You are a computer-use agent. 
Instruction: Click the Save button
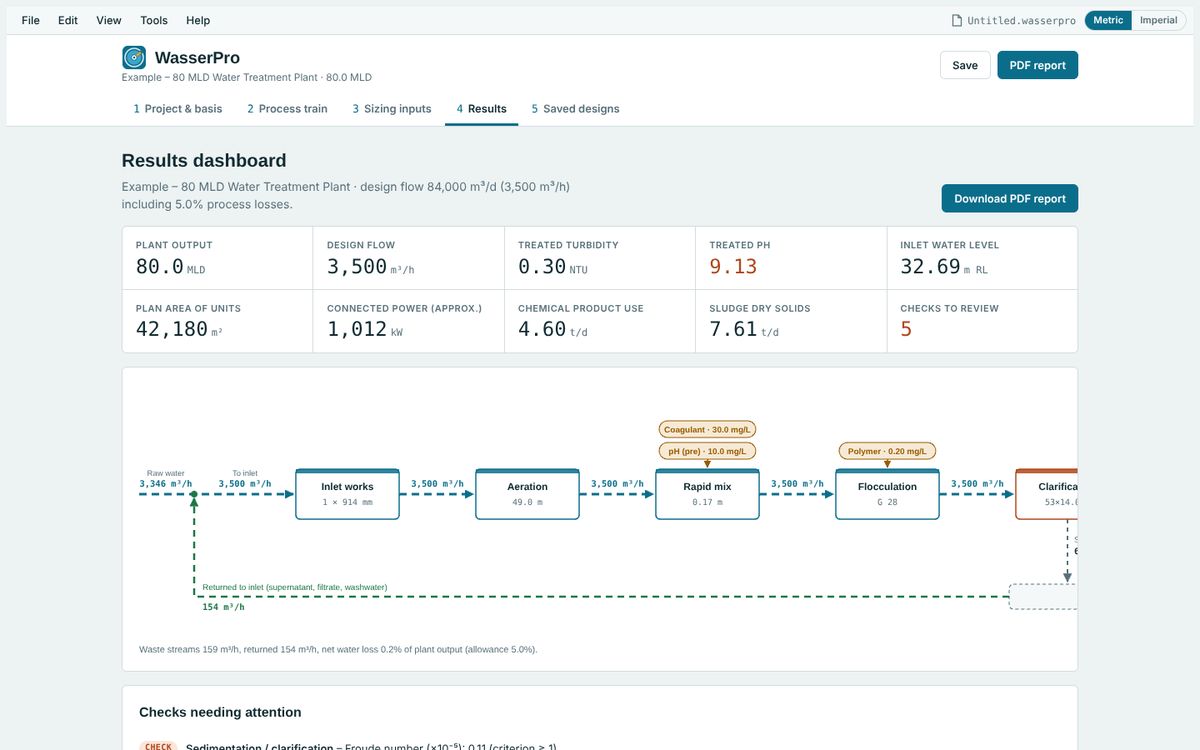pyautogui.click(x=965, y=65)
